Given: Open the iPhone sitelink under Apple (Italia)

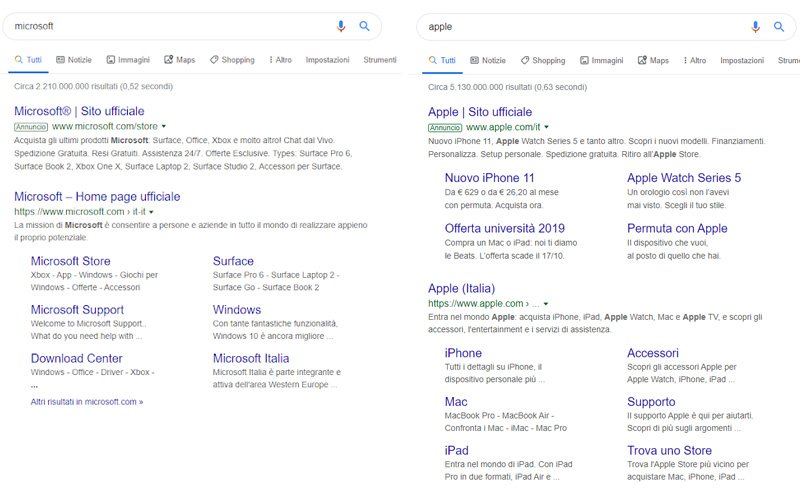Looking at the screenshot, I should [463, 353].
